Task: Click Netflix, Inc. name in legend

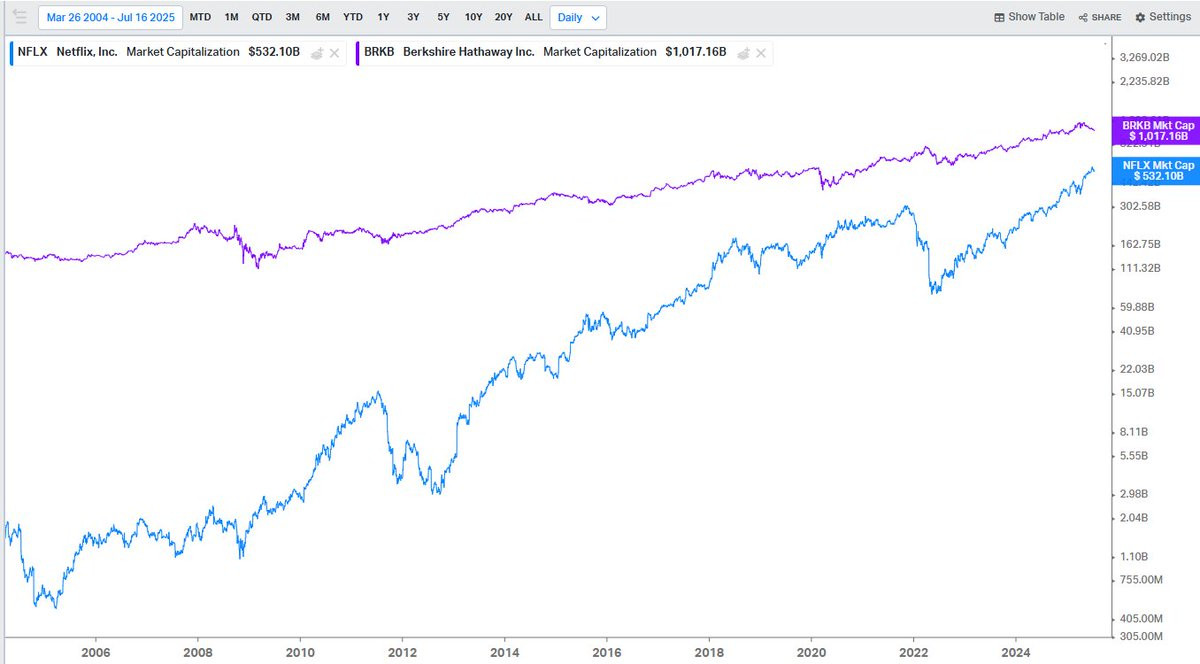Action: point(88,52)
